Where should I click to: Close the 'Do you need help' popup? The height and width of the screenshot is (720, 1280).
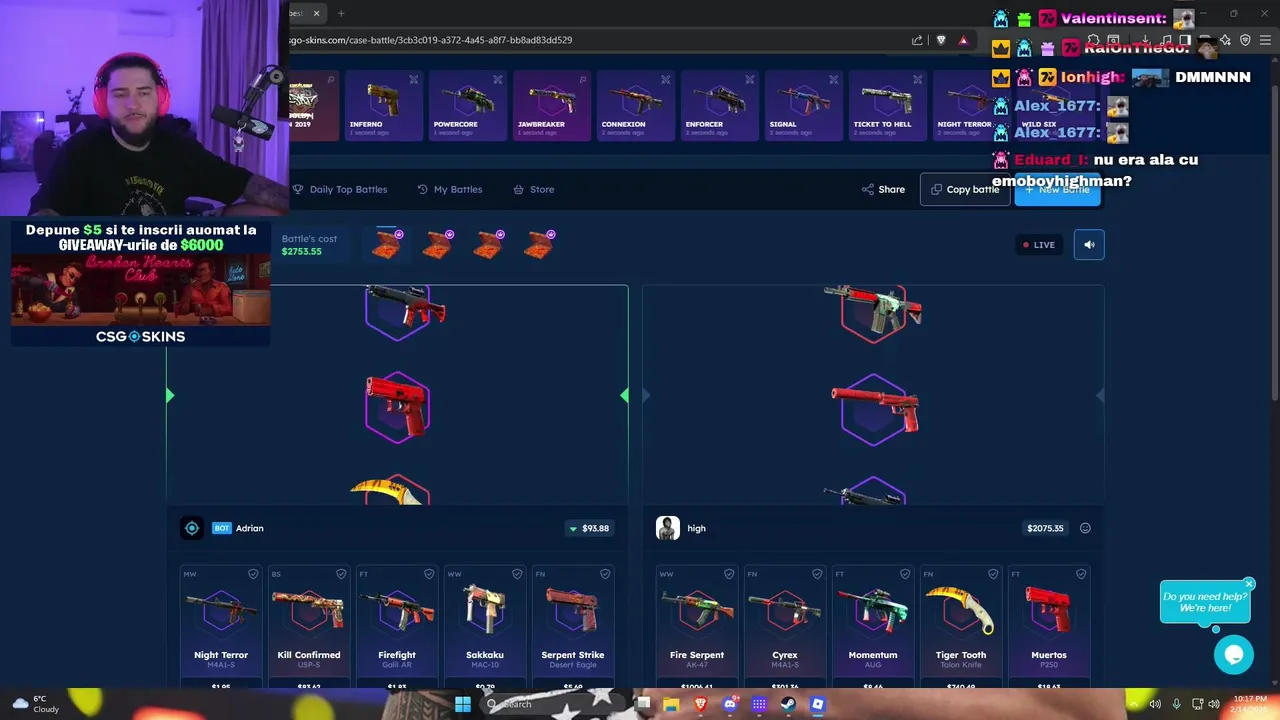1249,584
